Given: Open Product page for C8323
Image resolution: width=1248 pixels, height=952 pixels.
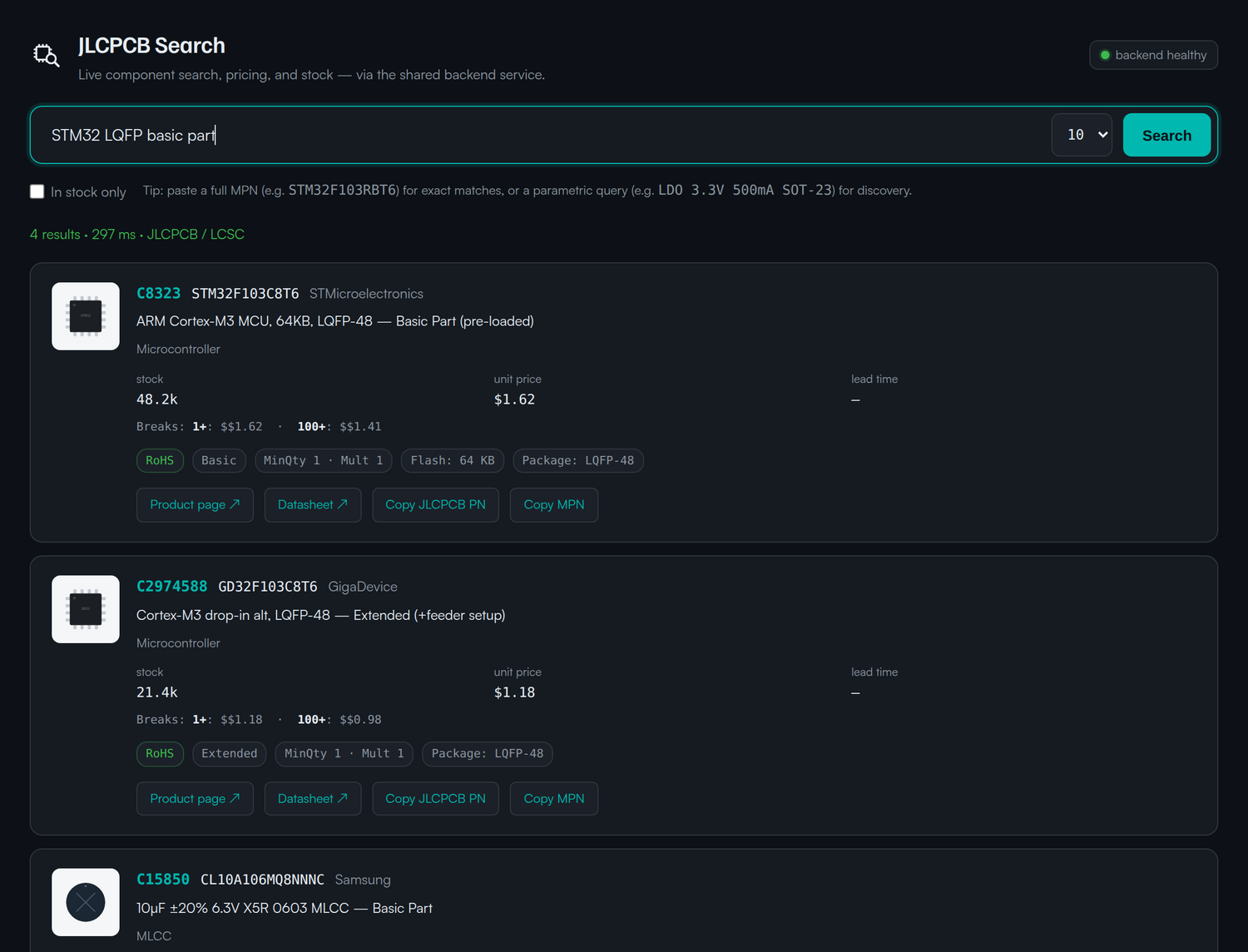Looking at the screenshot, I should tap(195, 505).
